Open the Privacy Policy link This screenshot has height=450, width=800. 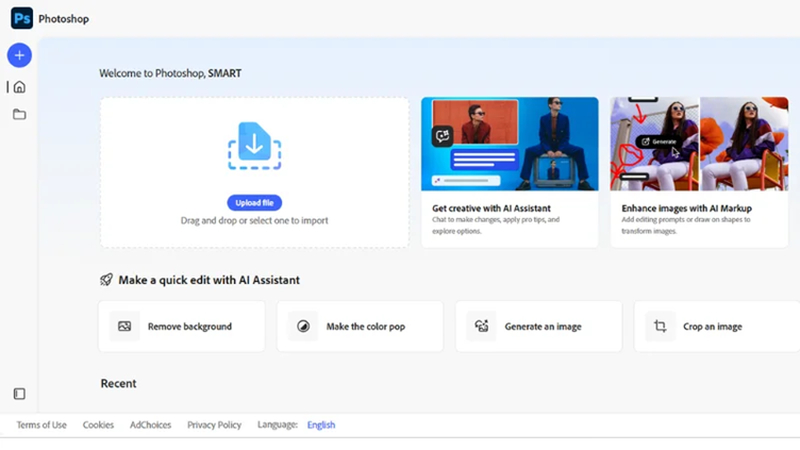[x=214, y=425]
